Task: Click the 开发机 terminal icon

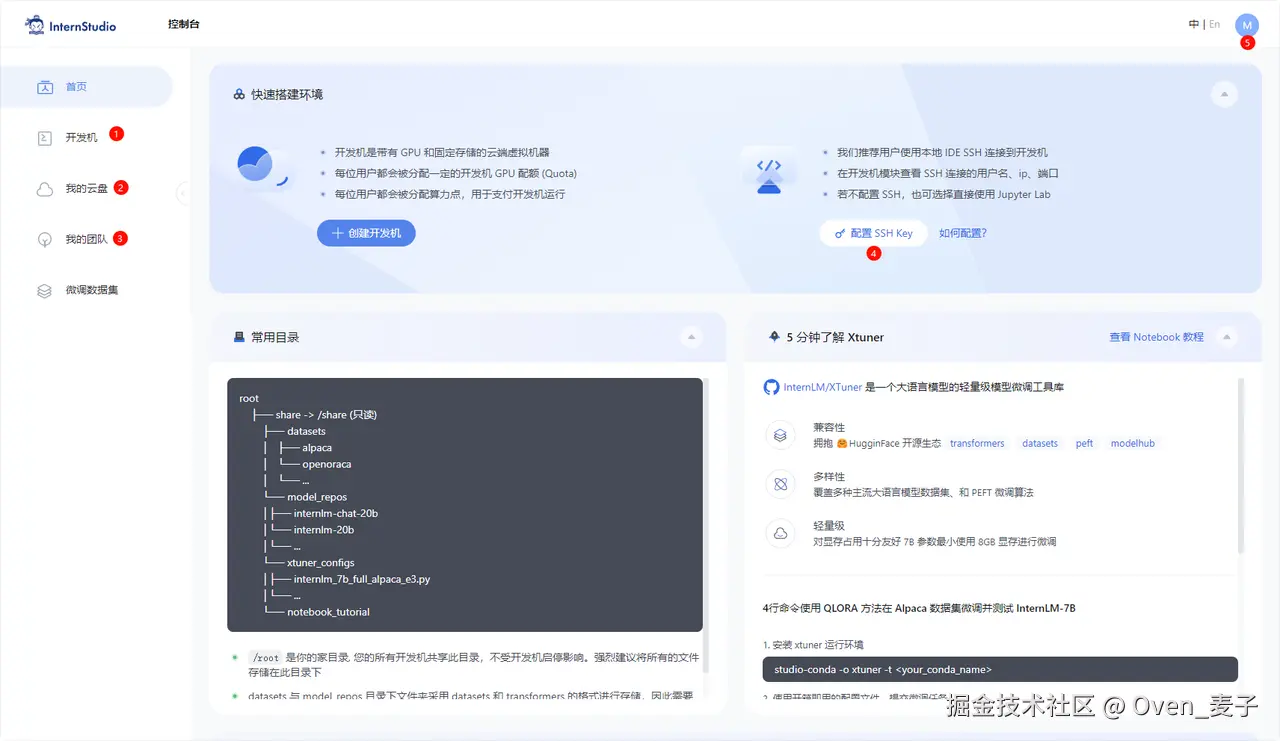Action: [45, 138]
